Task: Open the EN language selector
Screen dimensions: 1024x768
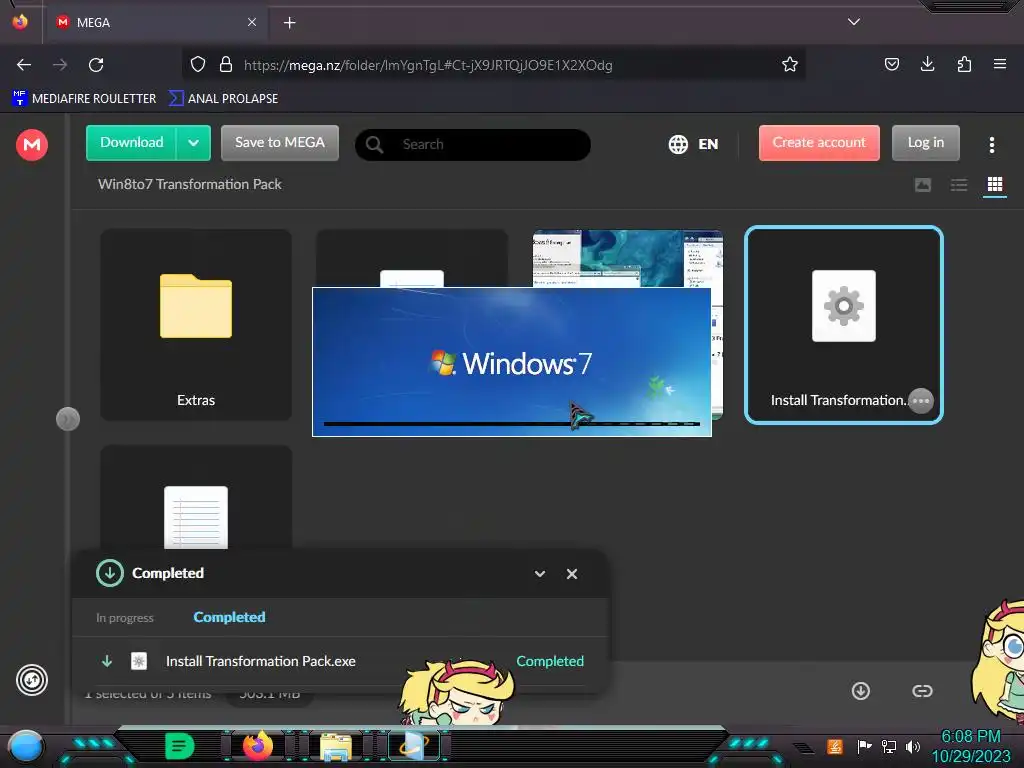Action: click(693, 144)
